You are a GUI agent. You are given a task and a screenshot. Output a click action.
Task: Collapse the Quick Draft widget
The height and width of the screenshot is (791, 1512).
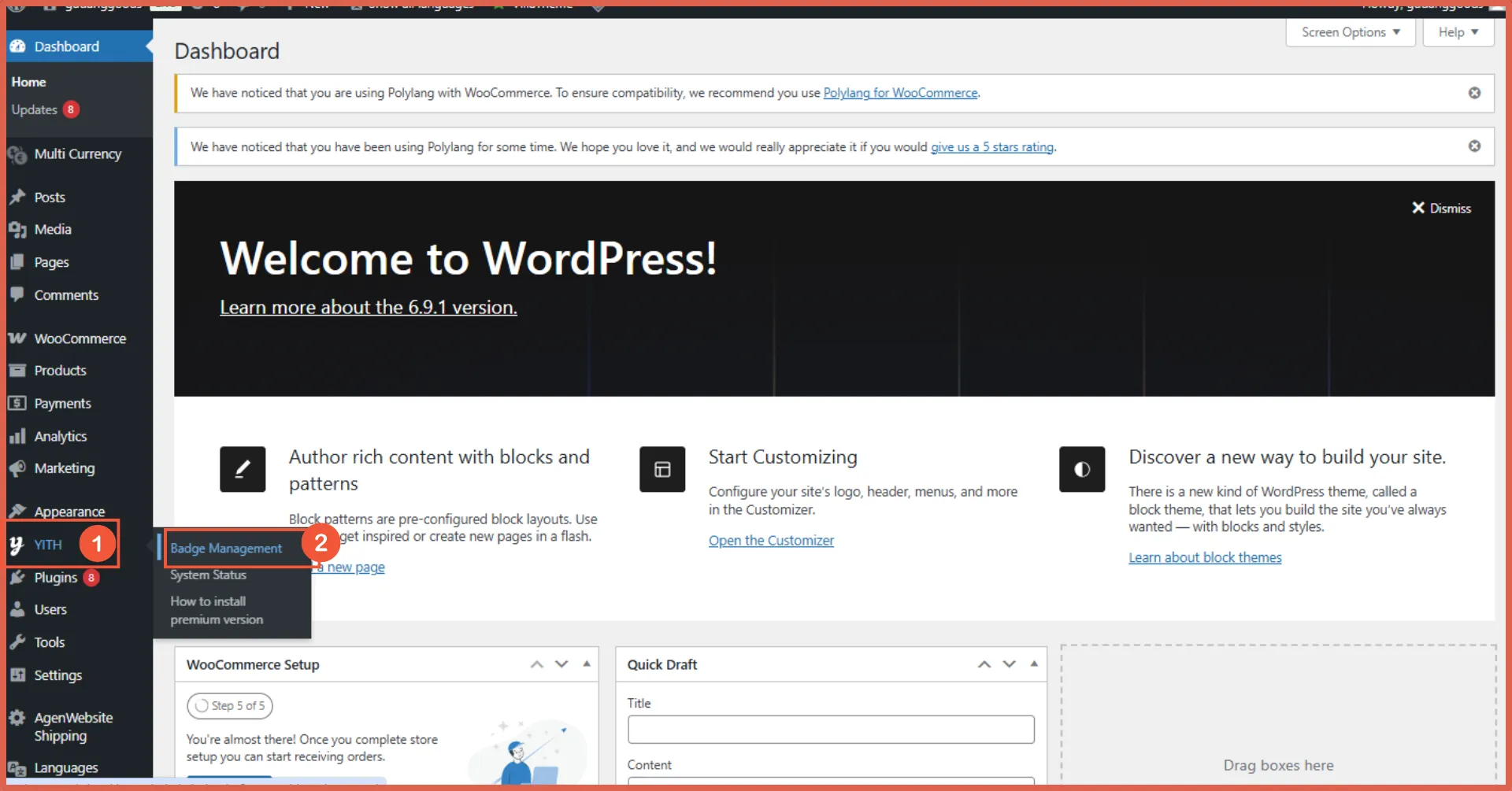coord(1034,664)
